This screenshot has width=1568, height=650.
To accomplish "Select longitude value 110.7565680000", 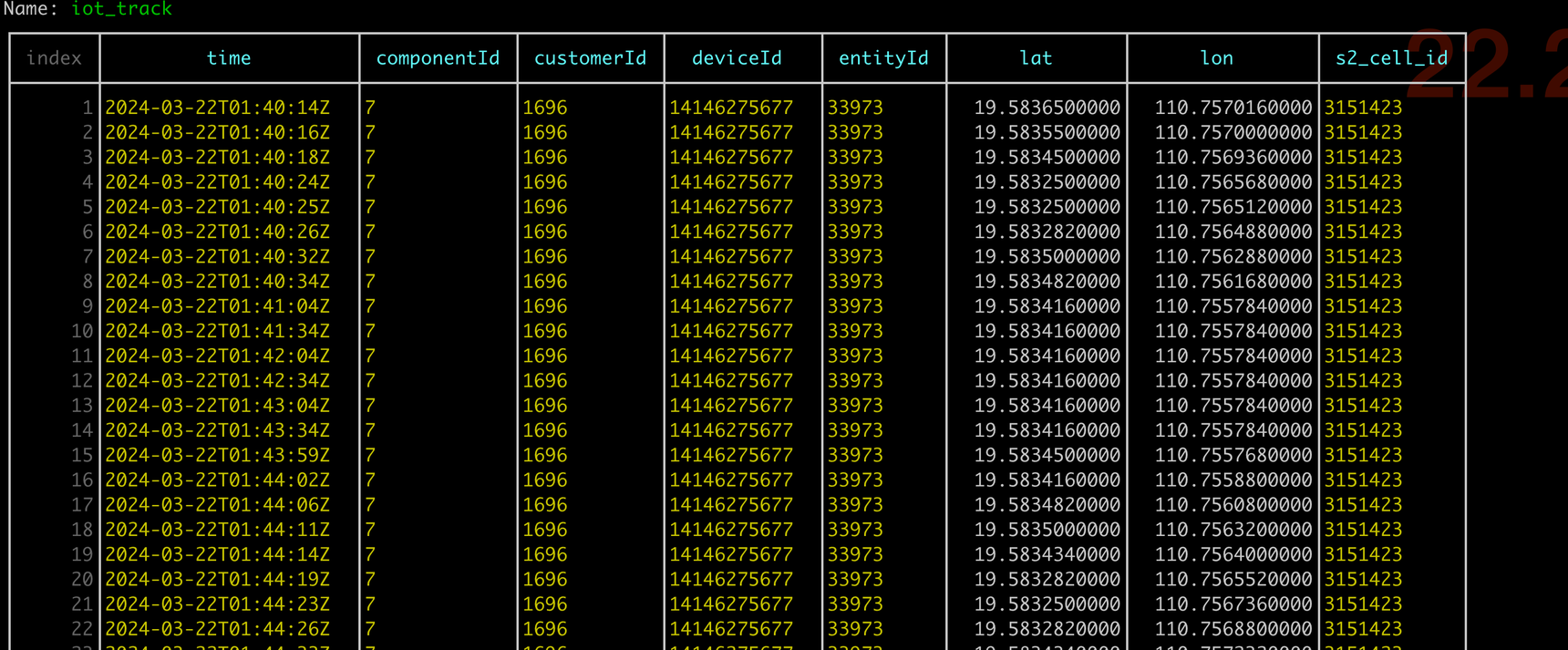I will [1233, 182].
